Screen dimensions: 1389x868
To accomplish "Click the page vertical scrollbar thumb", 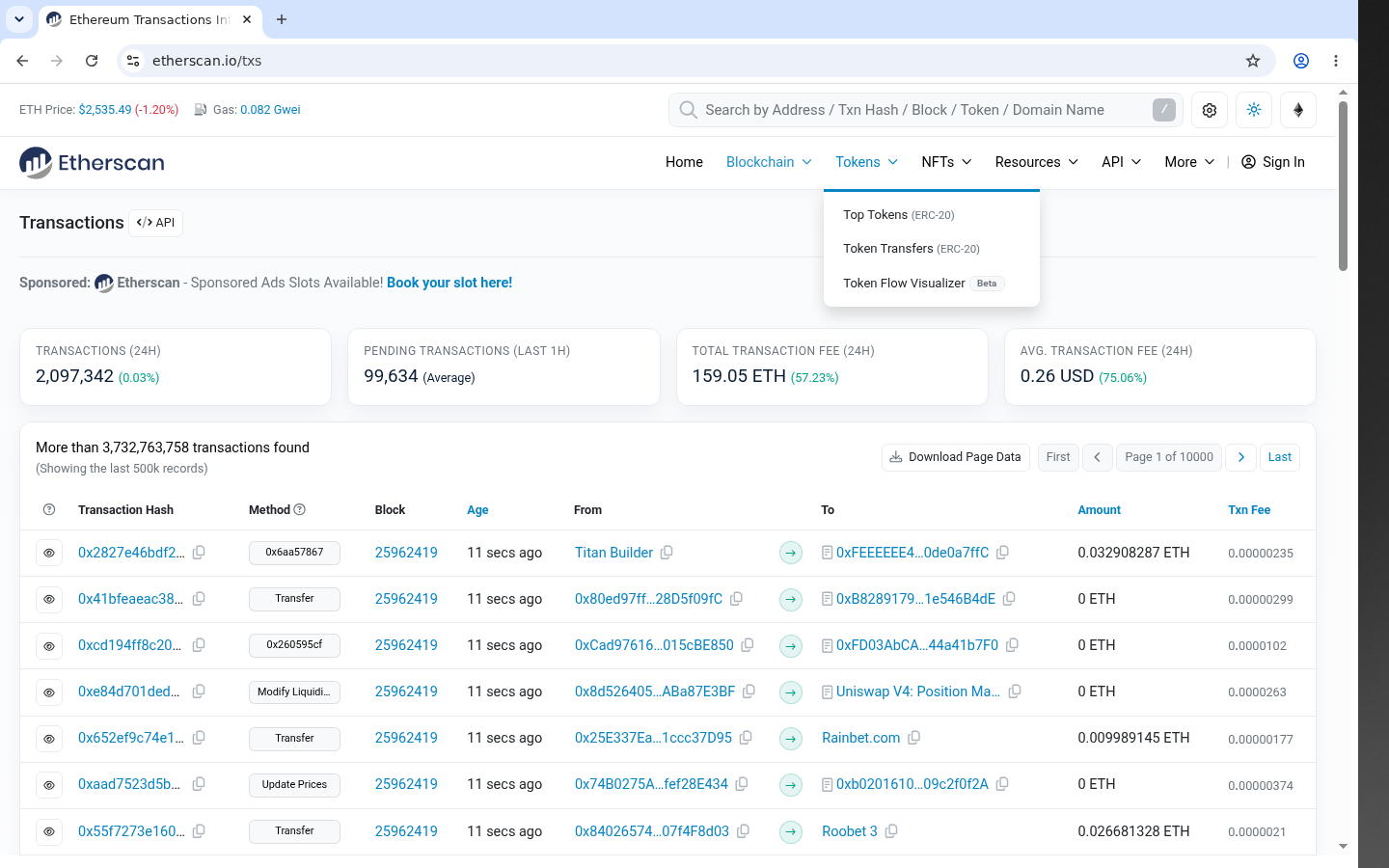I will click(1343, 186).
